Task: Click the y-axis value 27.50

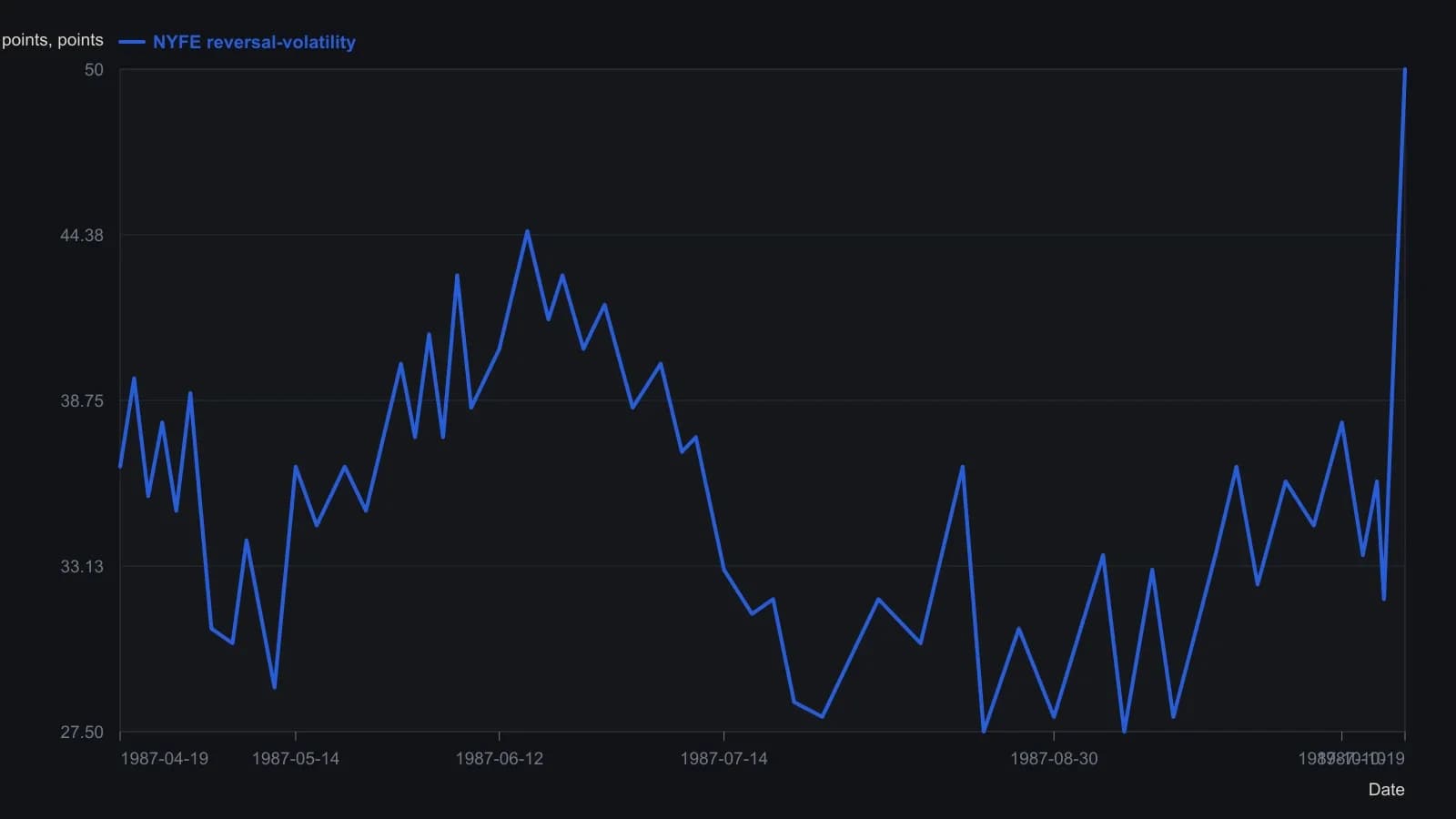Action: click(x=82, y=733)
